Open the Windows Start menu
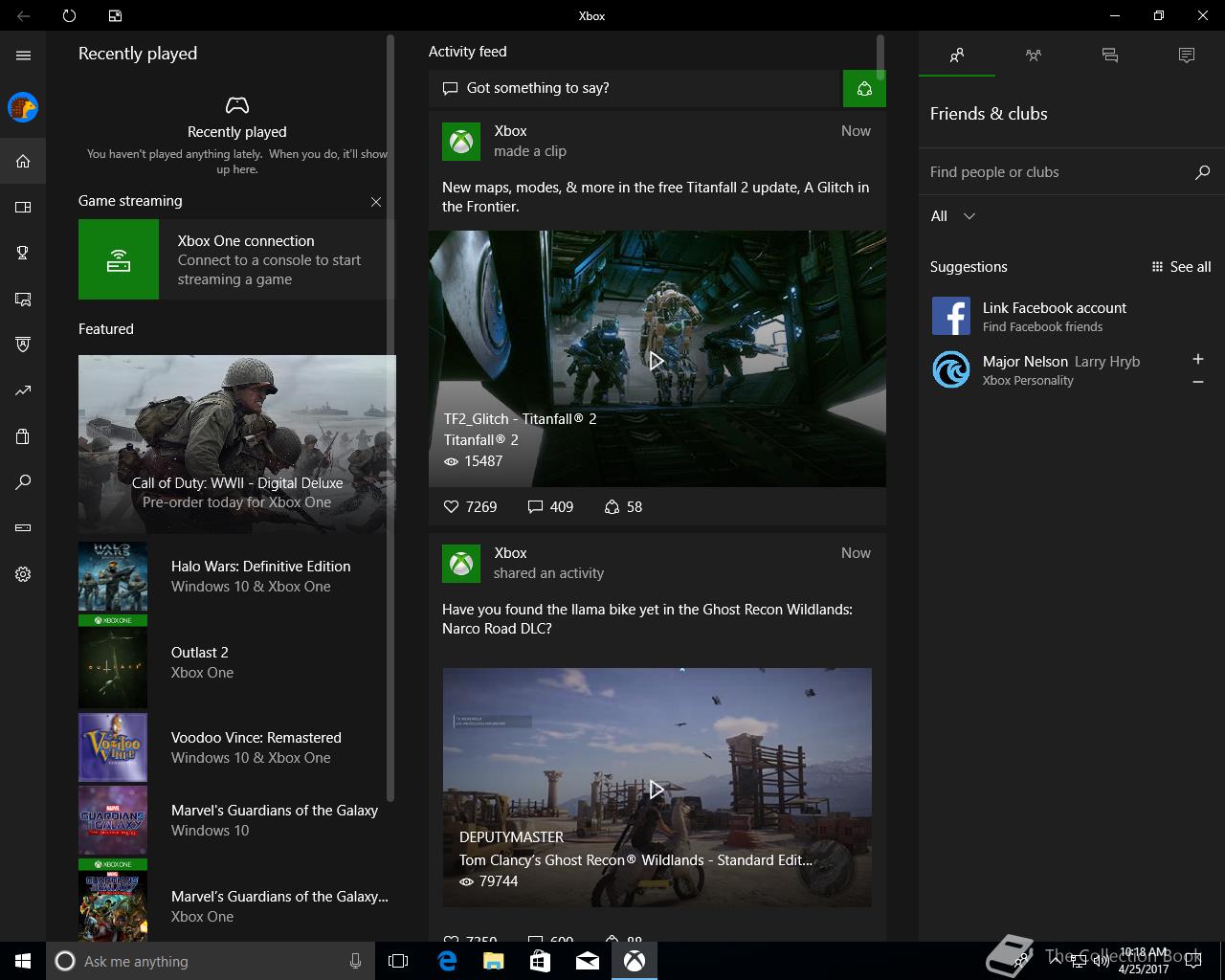The image size is (1225, 980). pos(23,961)
